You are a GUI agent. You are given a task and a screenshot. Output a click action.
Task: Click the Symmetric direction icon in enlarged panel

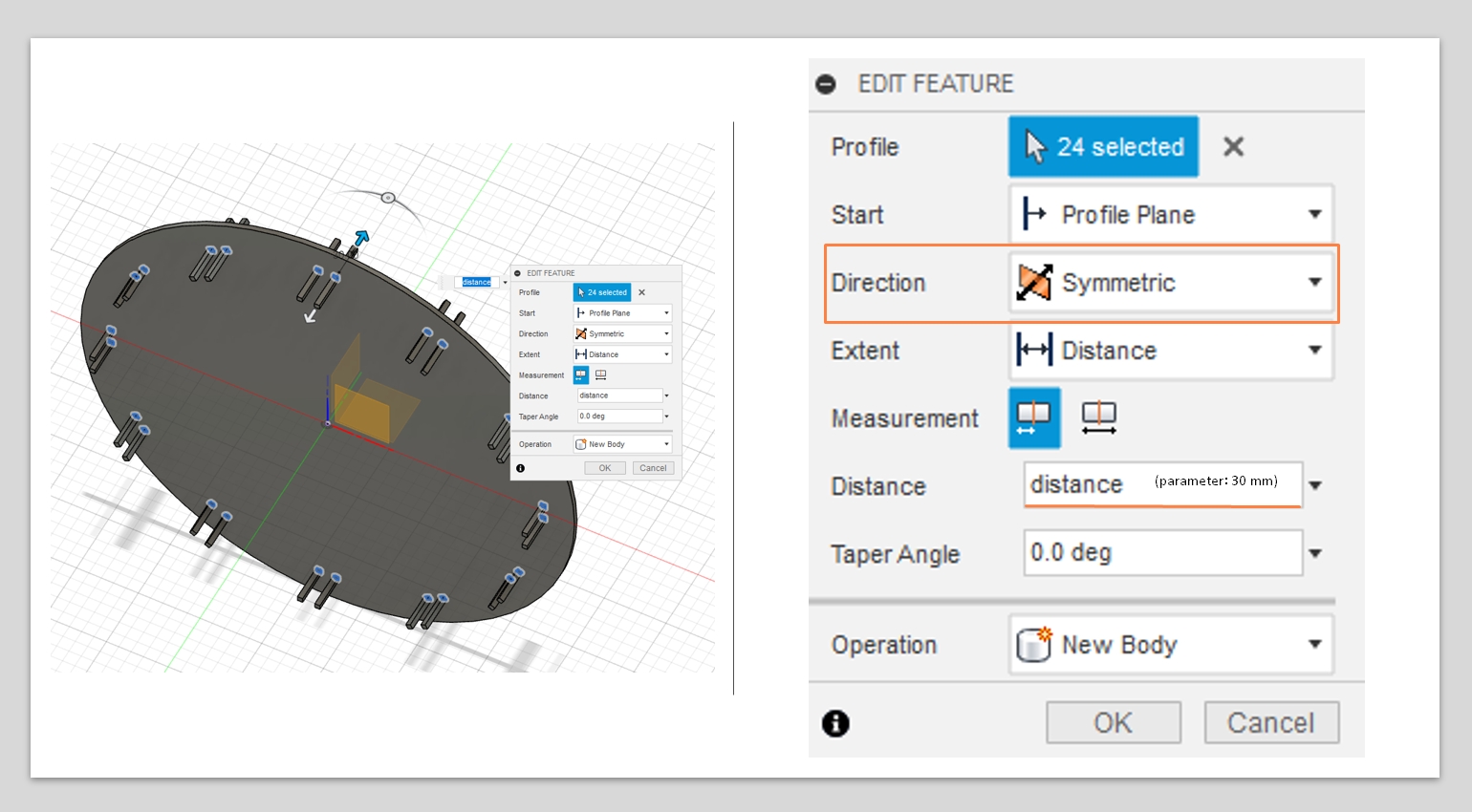click(x=1034, y=283)
